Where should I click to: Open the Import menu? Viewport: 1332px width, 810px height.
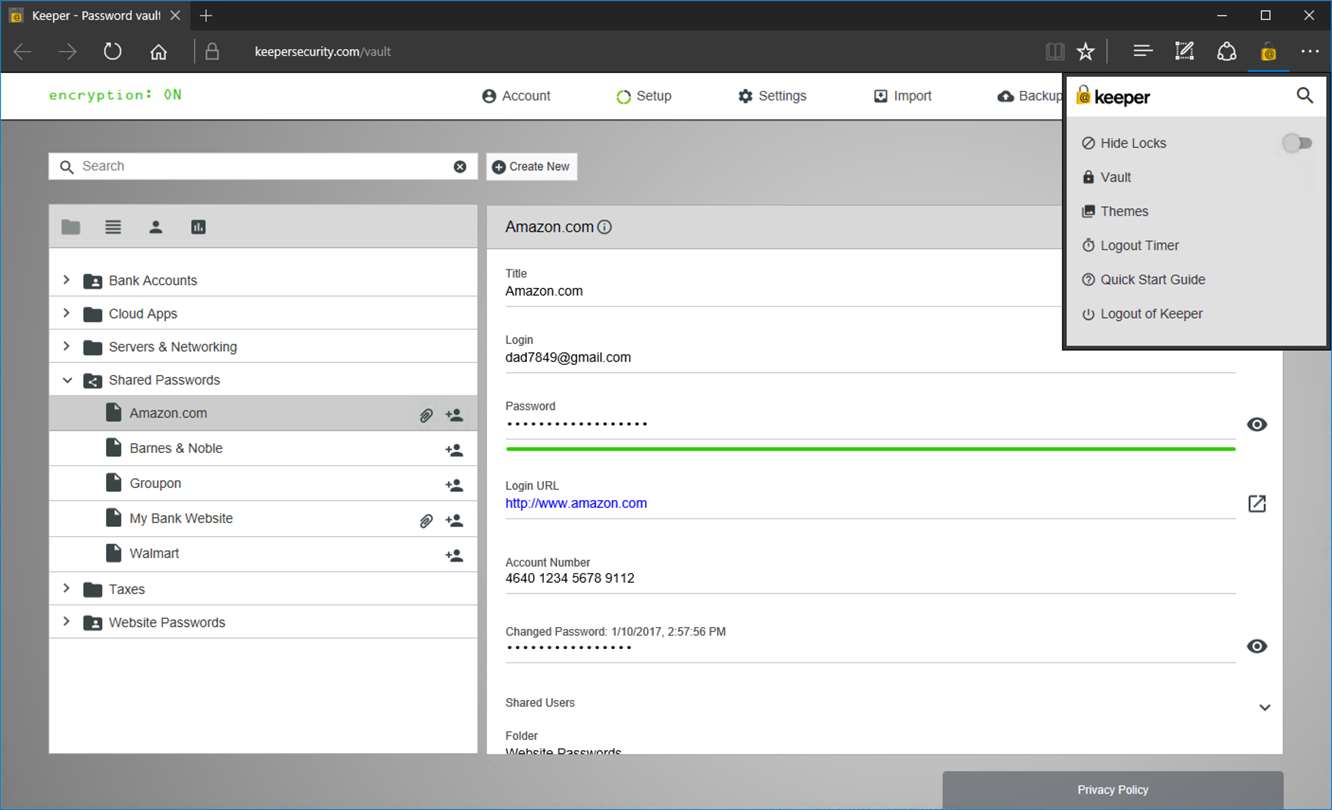(x=902, y=96)
